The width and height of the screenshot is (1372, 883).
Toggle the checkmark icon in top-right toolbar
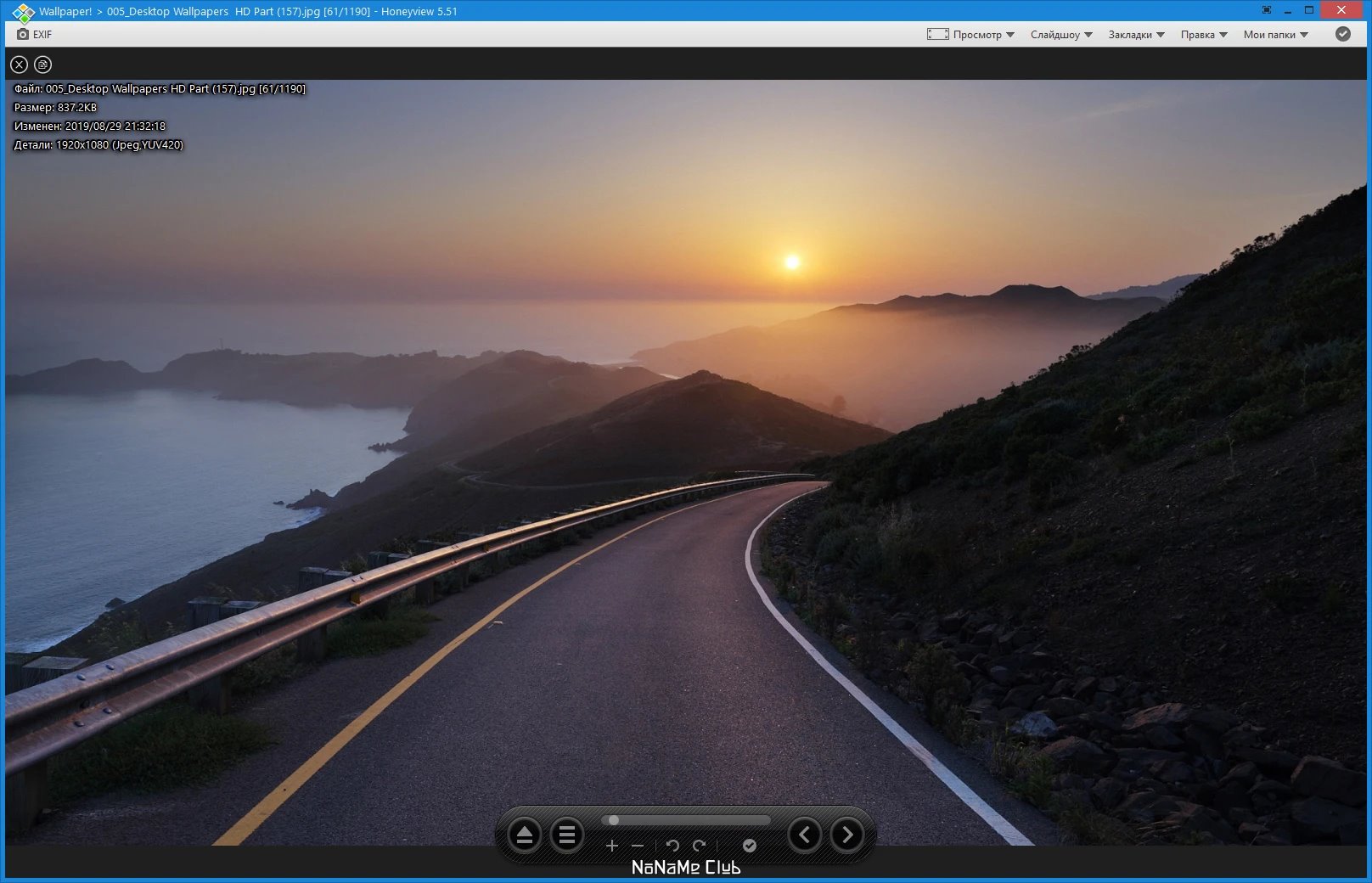pyautogui.click(x=1343, y=34)
